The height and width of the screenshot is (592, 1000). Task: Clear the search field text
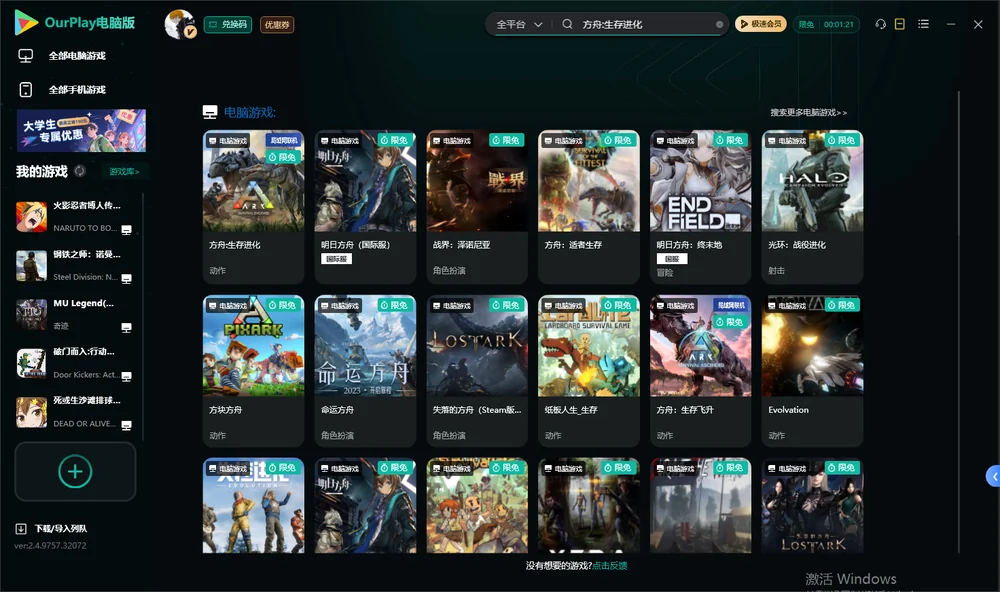(719, 24)
